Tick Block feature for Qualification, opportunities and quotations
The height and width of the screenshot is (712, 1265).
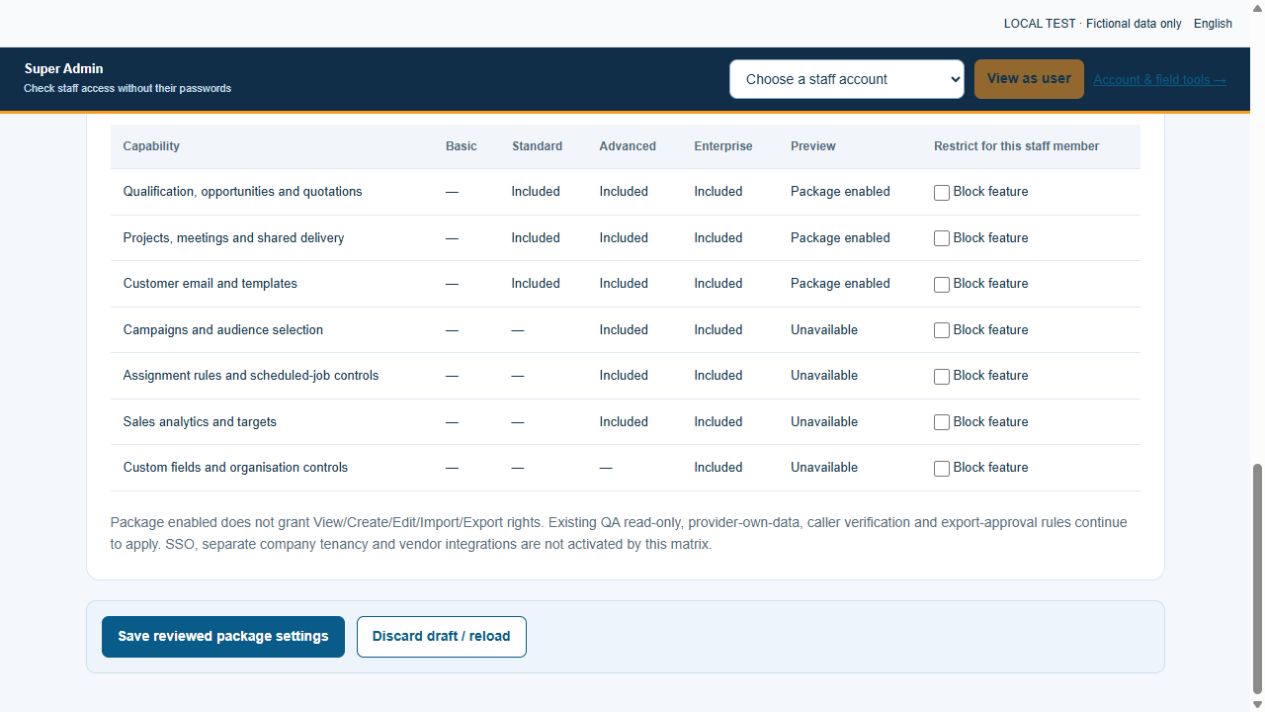click(942, 193)
